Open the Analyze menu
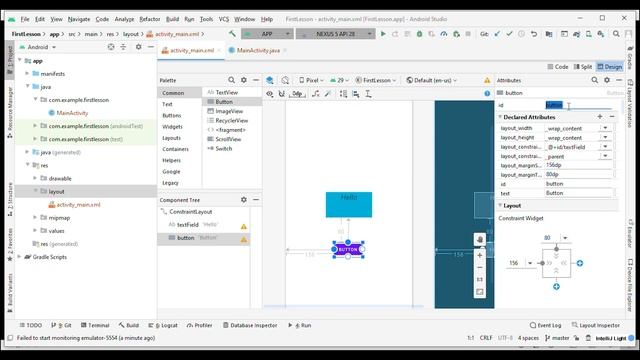The width and height of the screenshot is (640, 360). coord(124,19)
